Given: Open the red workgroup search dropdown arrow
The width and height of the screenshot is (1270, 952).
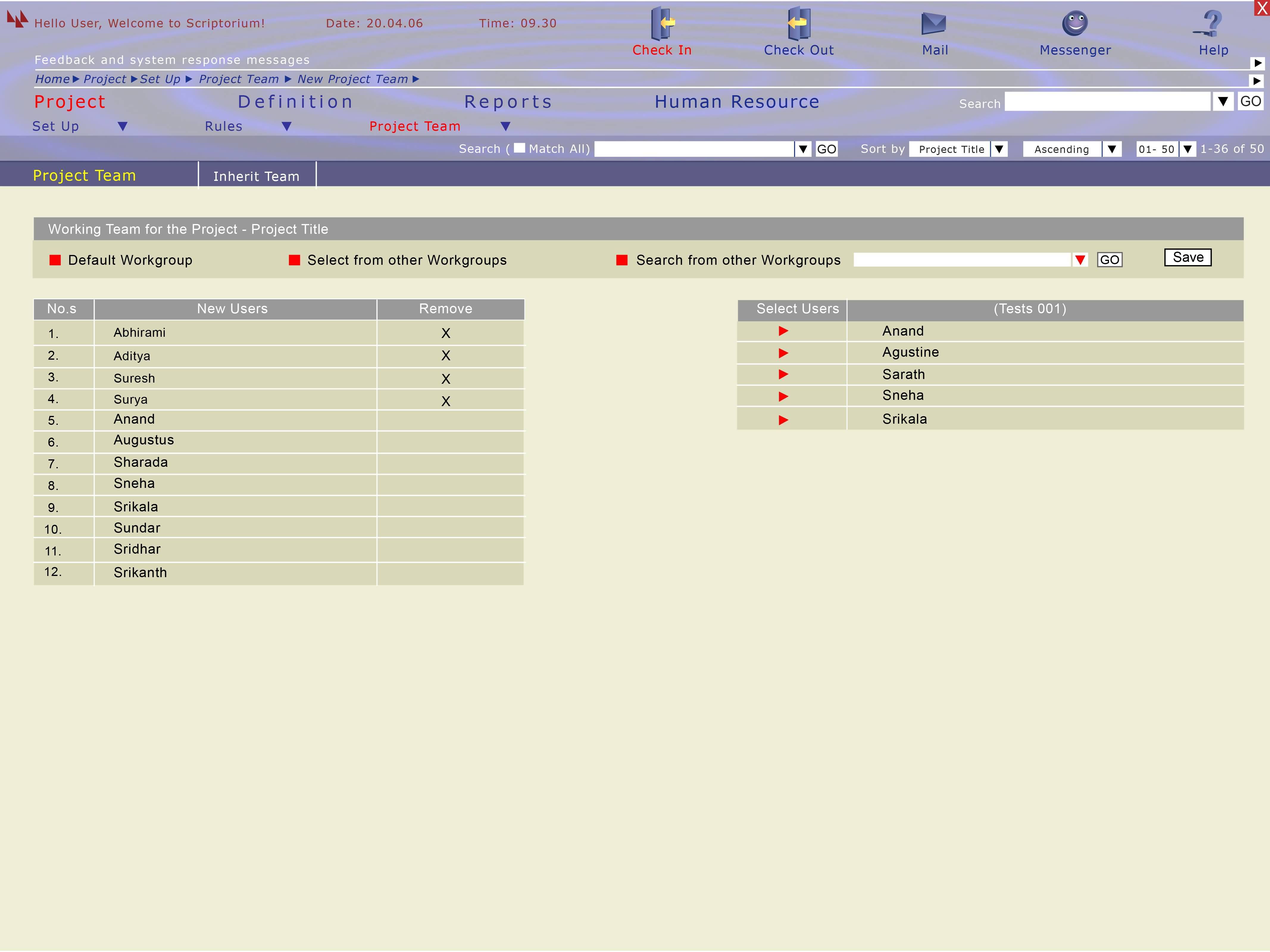Looking at the screenshot, I should pyautogui.click(x=1080, y=260).
